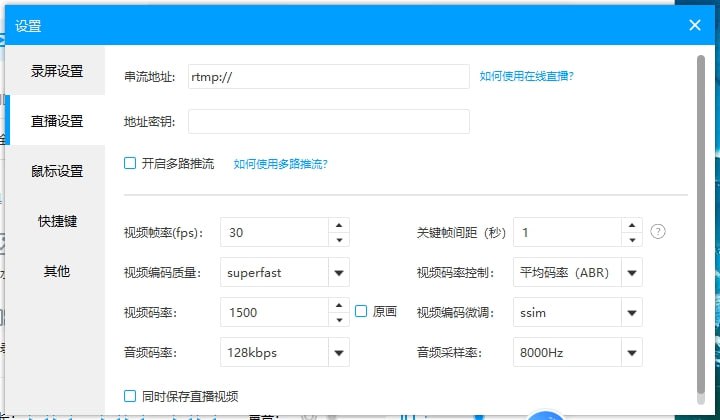Open the 如何使用在线直播? help link
Image resolution: width=720 pixels, height=420 pixels.
click(x=526, y=76)
